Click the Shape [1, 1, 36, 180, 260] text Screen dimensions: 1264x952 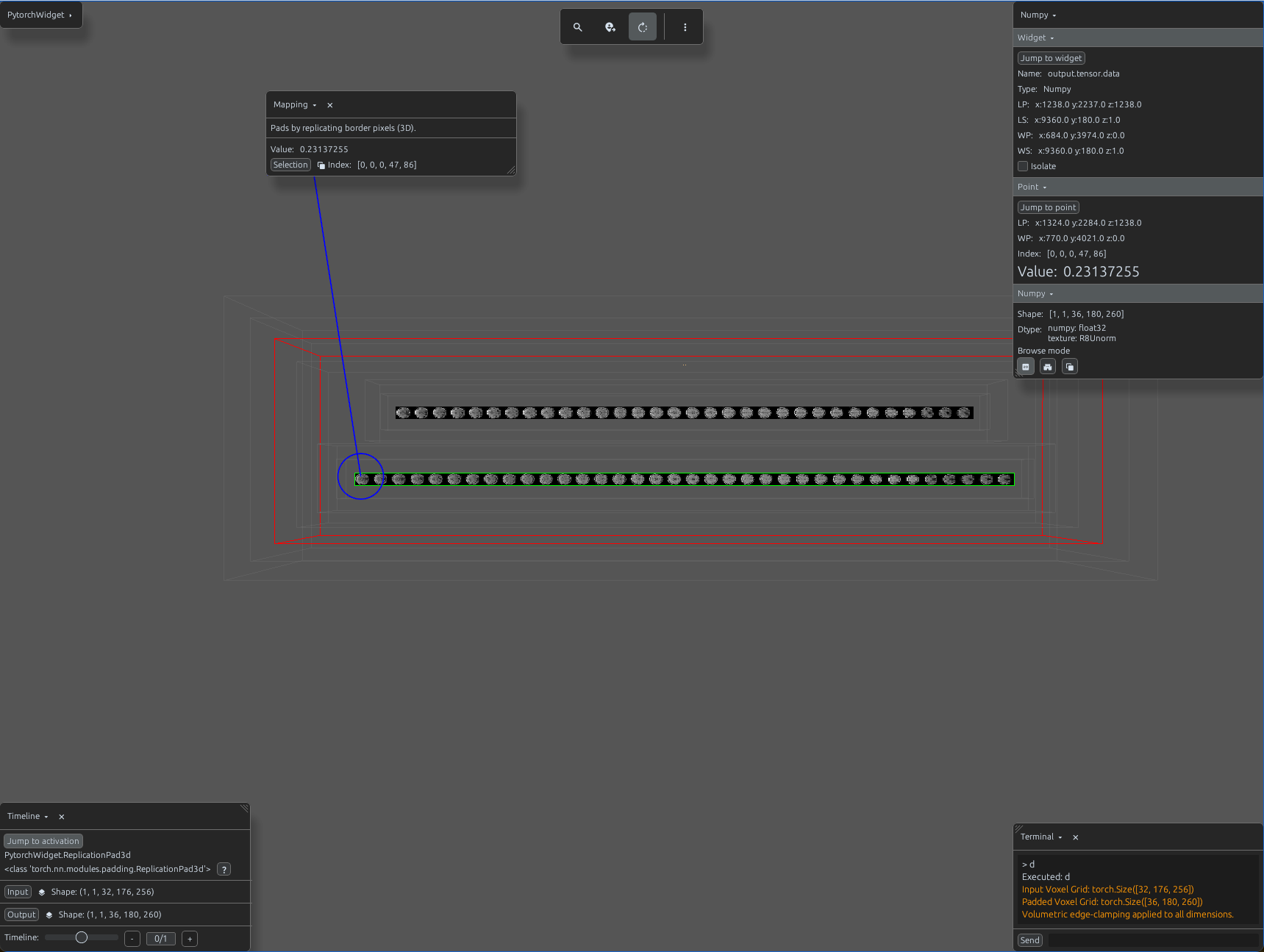click(1071, 314)
